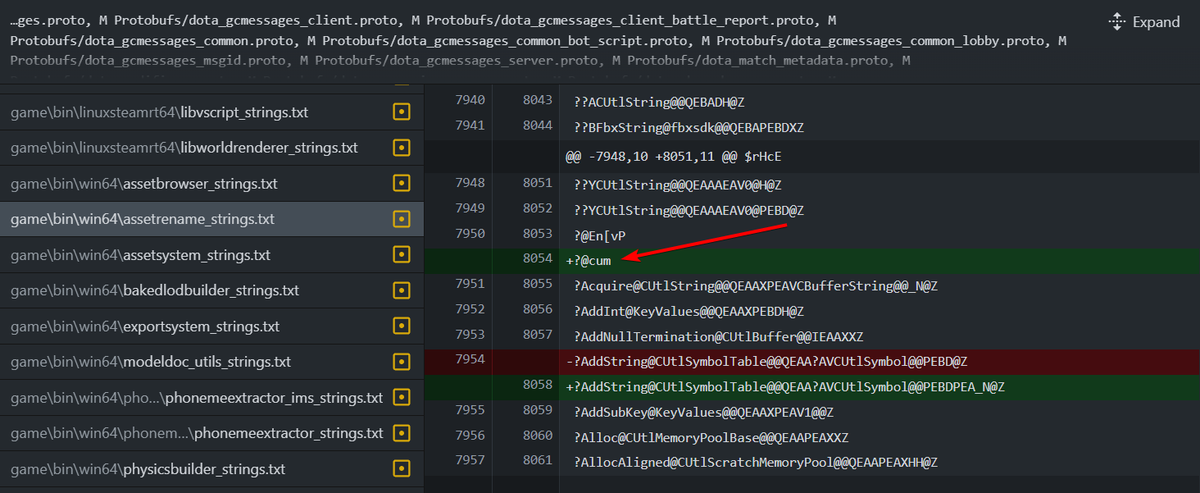Click line ?AddSubKey@KeyValues
The height and width of the screenshot is (493, 1200).
[x=703, y=412]
